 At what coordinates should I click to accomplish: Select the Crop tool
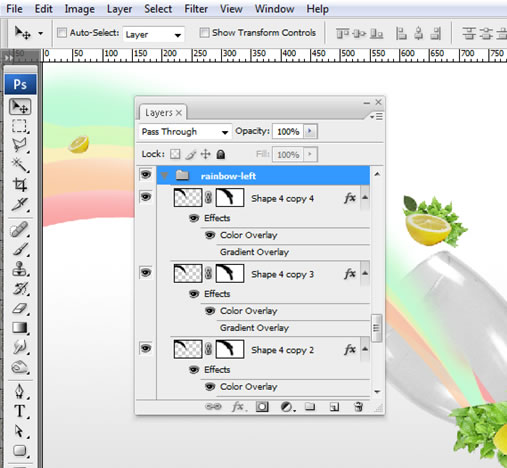click(x=20, y=184)
